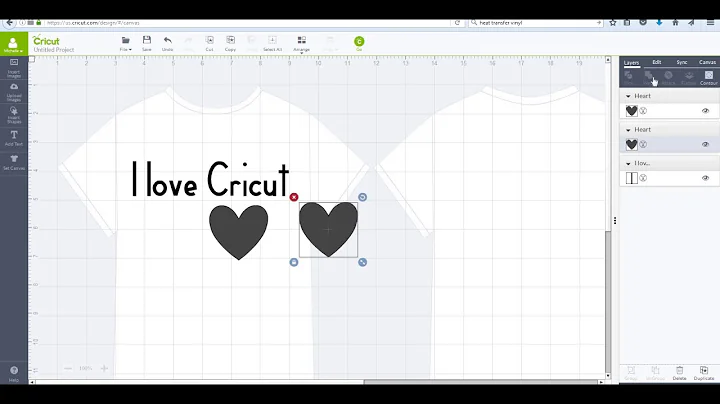Switch to the Canvas tab
This screenshot has width=720, height=404.
coord(707,62)
